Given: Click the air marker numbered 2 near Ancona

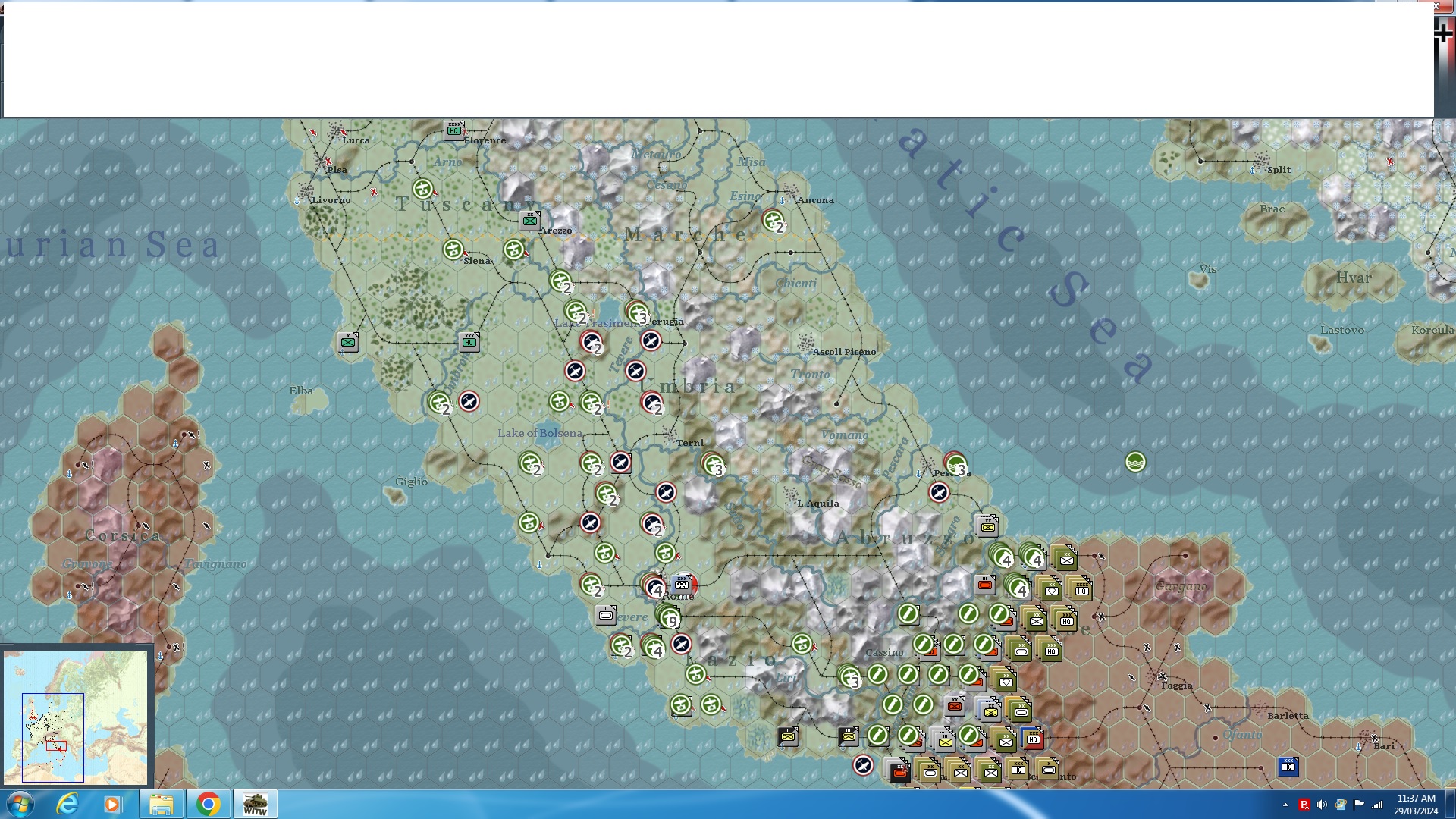Looking at the screenshot, I should [x=773, y=221].
